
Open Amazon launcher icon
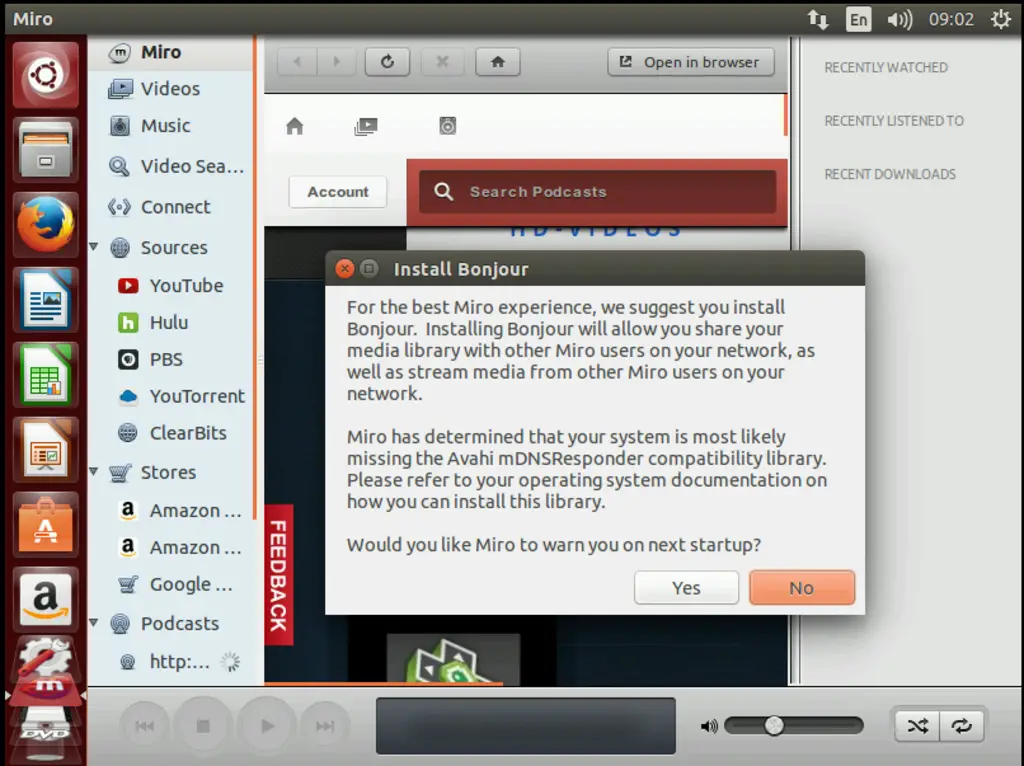click(x=45, y=599)
